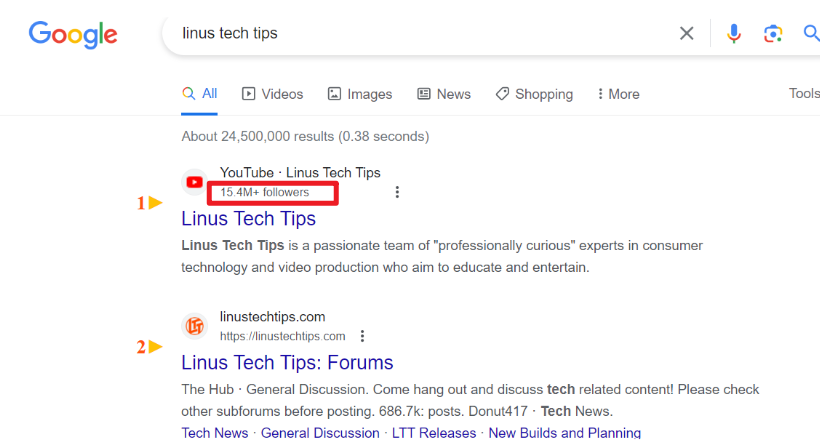The height and width of the screenshot is (442, 820).
Task: Click the linustechtips.com favicon
Action: point(195,326)
